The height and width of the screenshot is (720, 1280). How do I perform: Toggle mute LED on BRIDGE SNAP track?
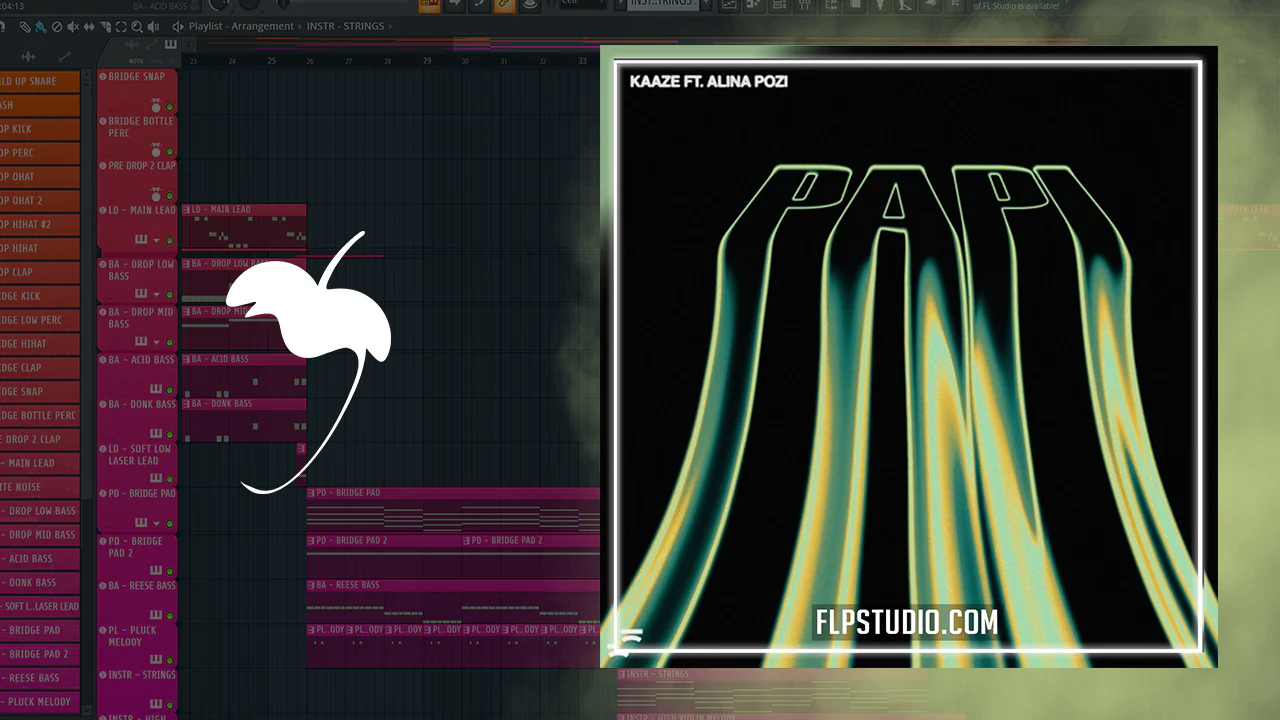coord(170,106)
